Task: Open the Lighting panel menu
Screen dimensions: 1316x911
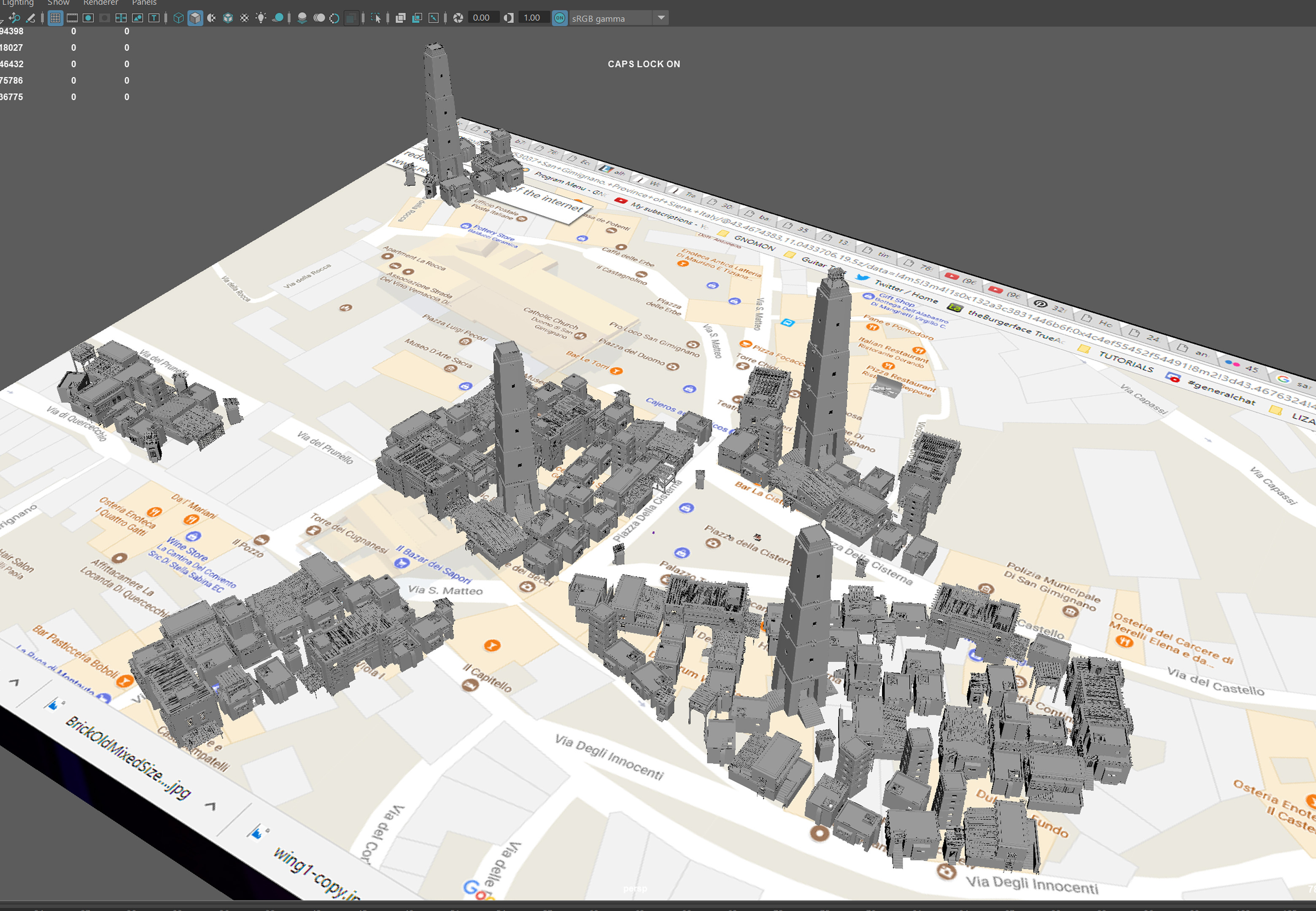Action: click(17, 3)
